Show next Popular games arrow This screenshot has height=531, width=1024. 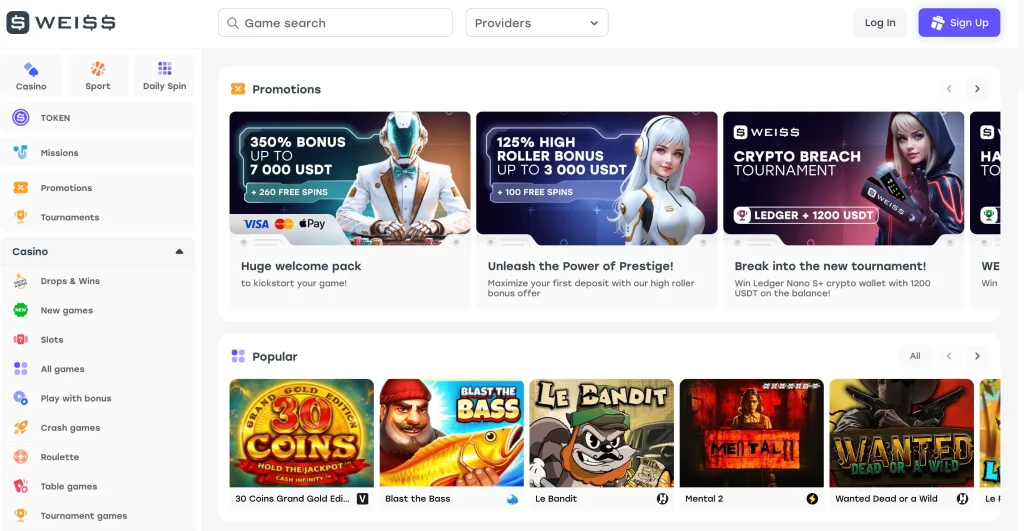pos(977,356)
